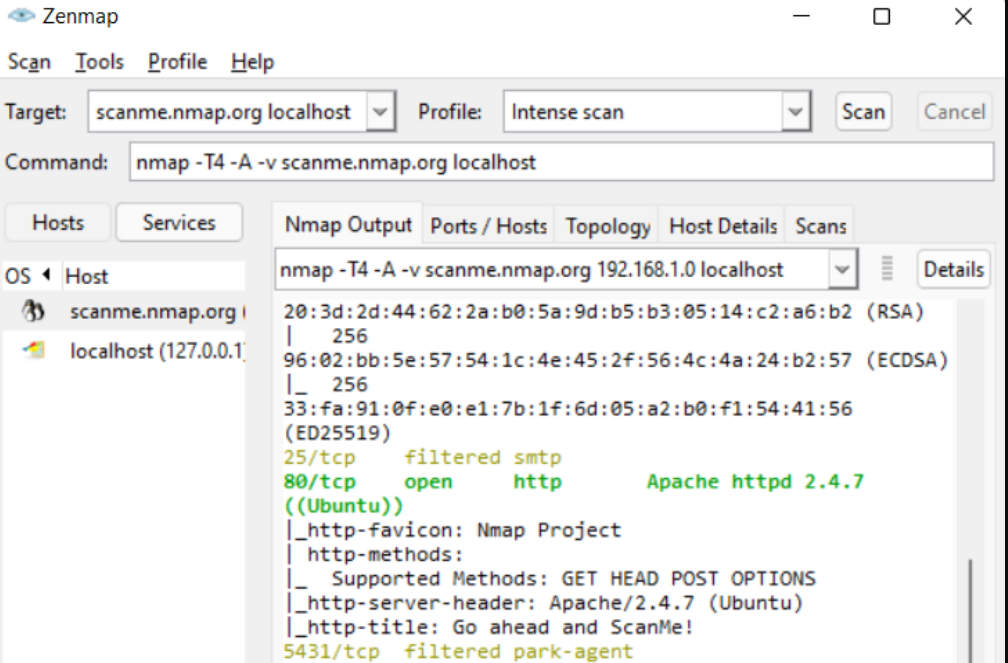Click the 'http-methods:' output line
The width and height of the screenshot is (1008, 663).
click(374, 554)
